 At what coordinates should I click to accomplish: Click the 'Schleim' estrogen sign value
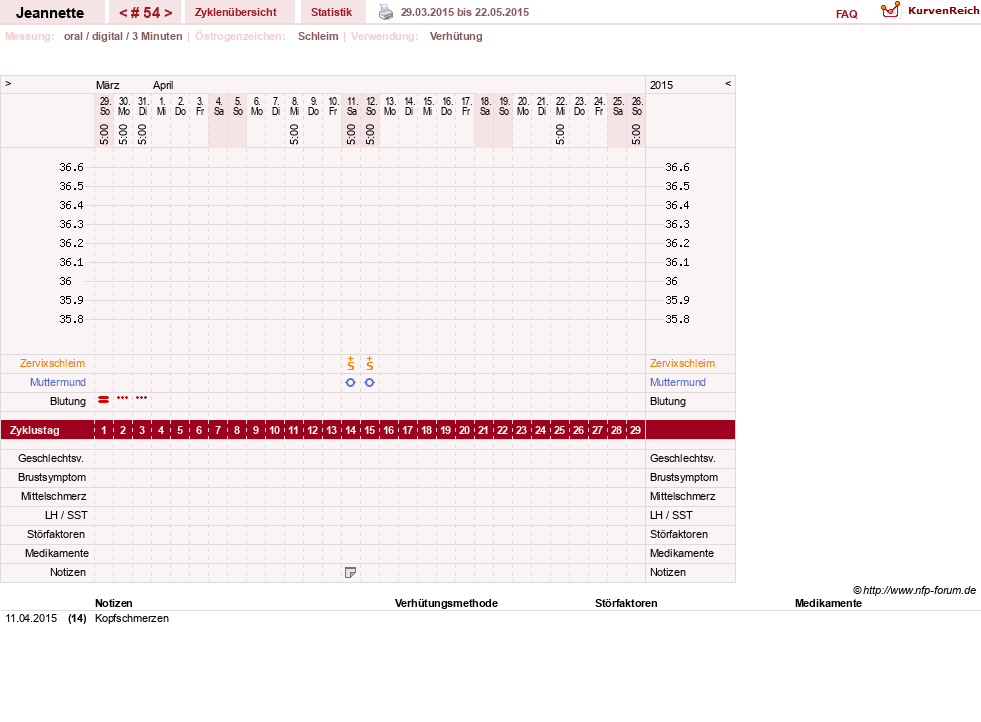(x=318, y=36)
